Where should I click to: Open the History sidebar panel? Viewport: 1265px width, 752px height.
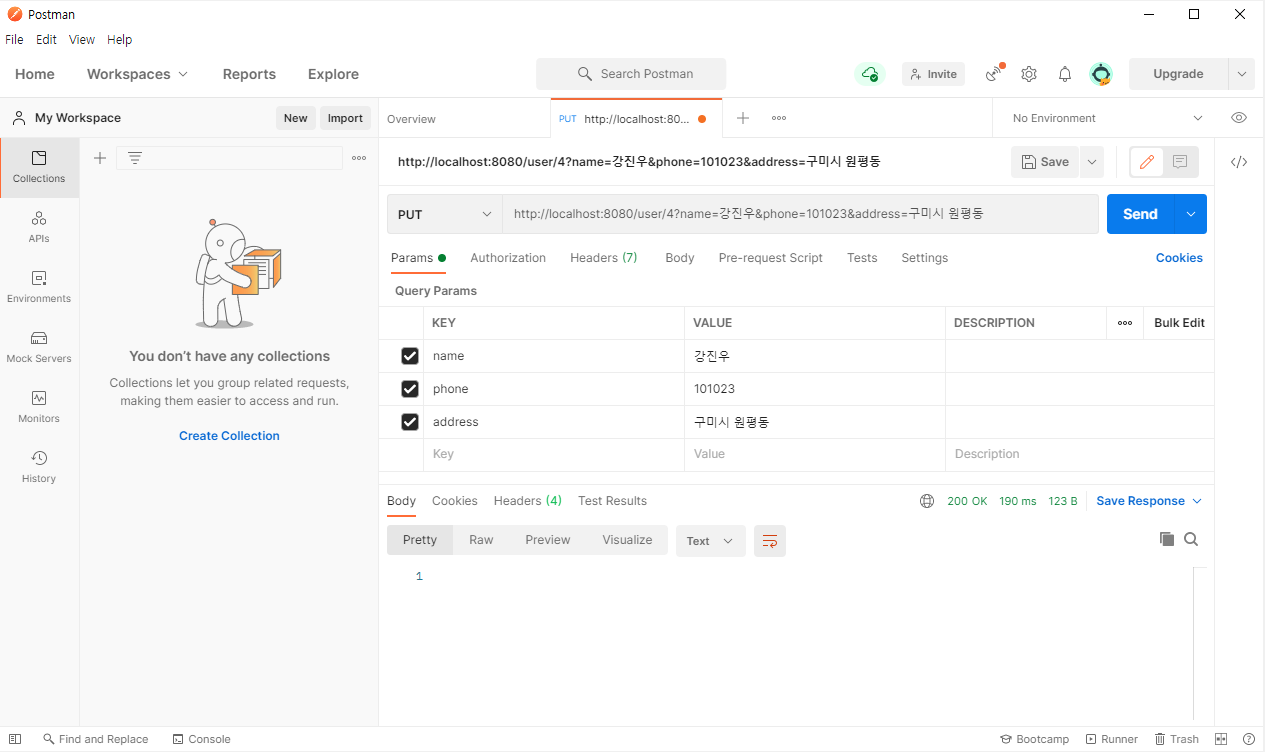[39, 467]
